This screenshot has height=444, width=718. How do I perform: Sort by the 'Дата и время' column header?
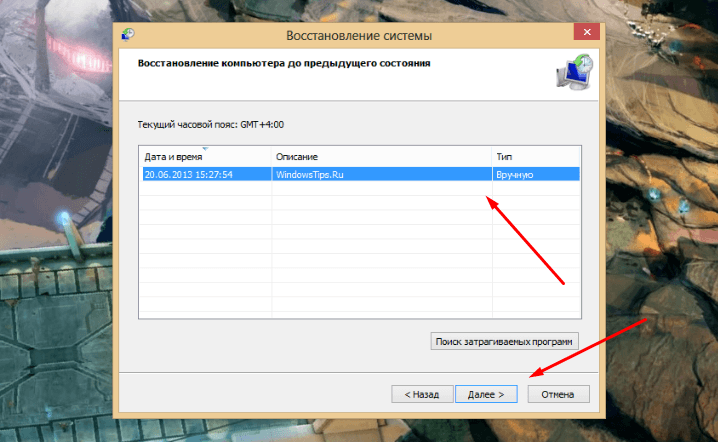pyautogui.click(x=205, y=157)
